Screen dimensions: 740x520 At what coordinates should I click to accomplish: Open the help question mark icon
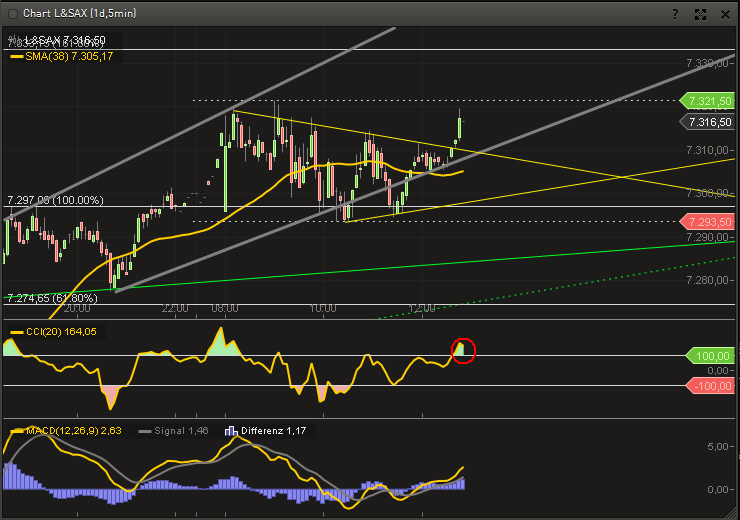pos(675,14)
